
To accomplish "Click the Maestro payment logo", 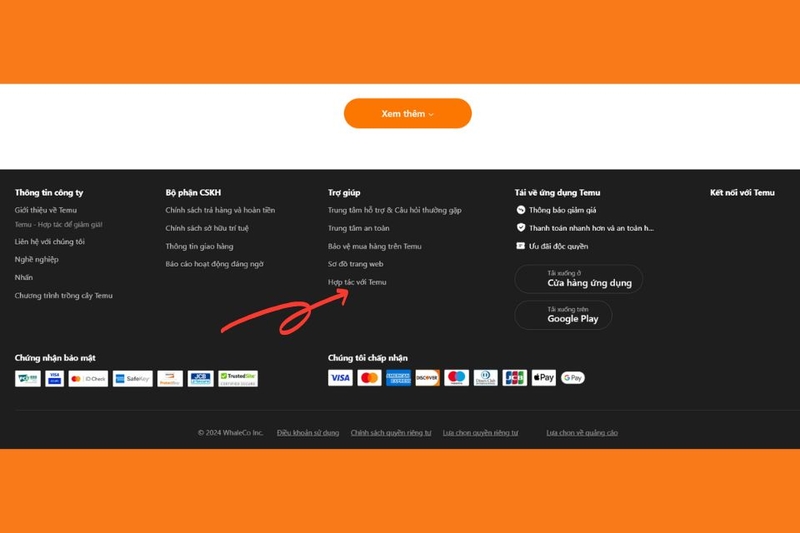I will coord(457,378).
